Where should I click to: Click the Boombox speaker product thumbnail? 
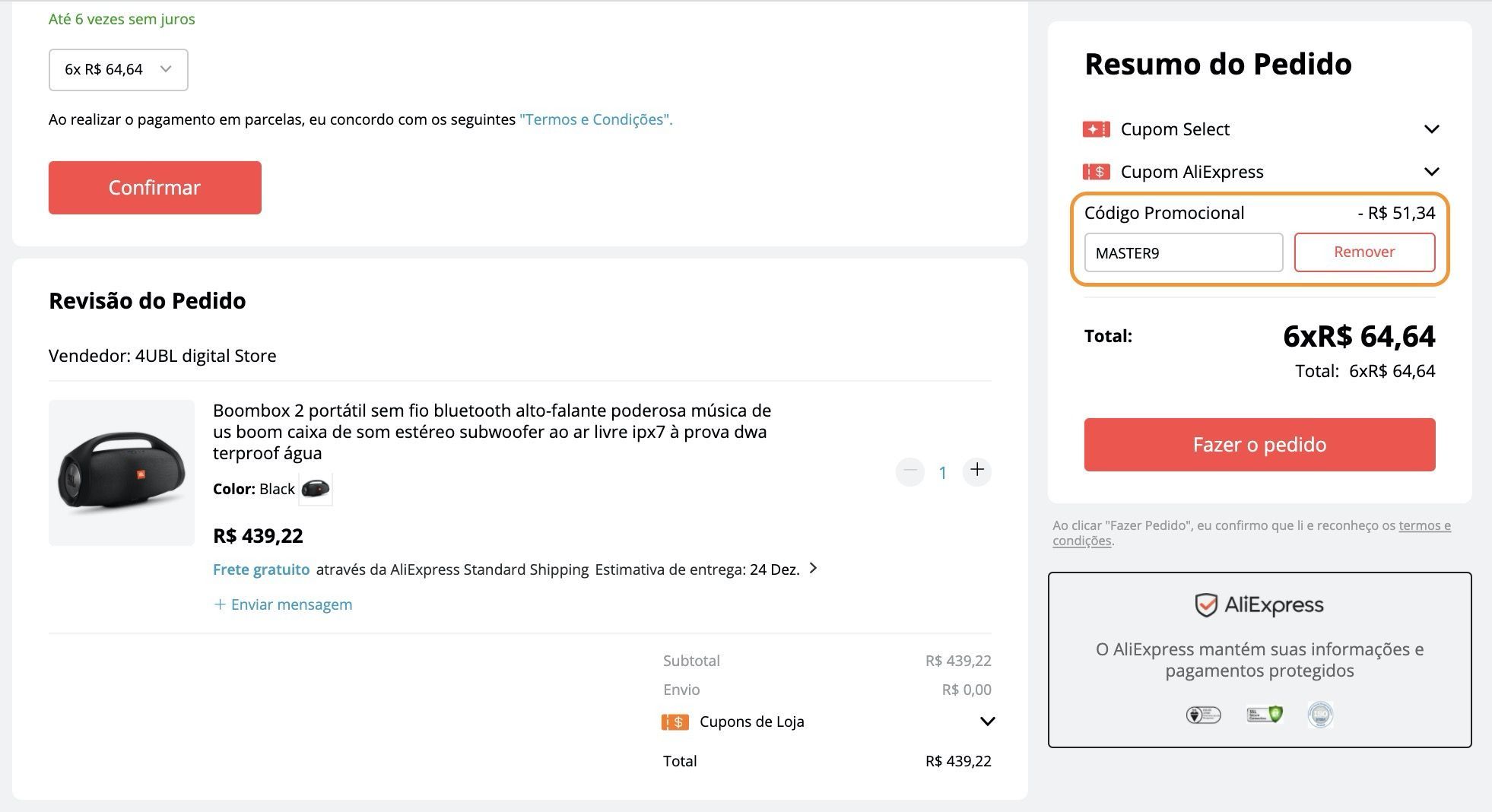point(122,473)
